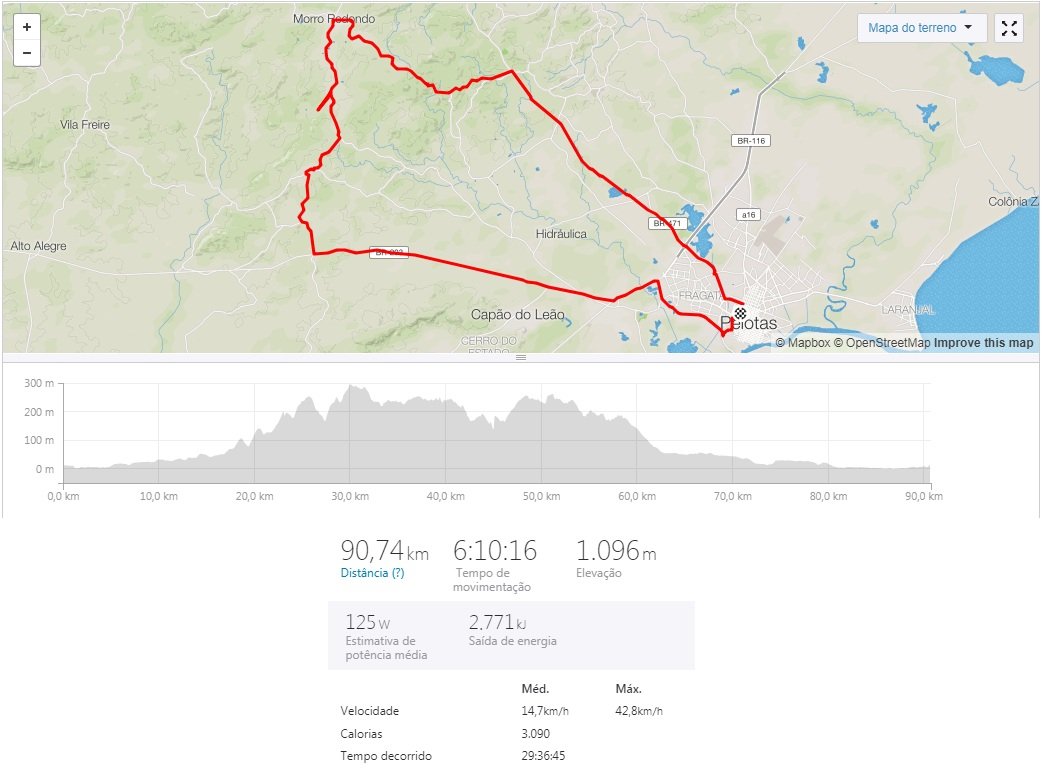This screenshot has height=775, width=1042.
Task: Click the dropdown arrow beside Mapa do terreno
Action: (x=968, y=27)
